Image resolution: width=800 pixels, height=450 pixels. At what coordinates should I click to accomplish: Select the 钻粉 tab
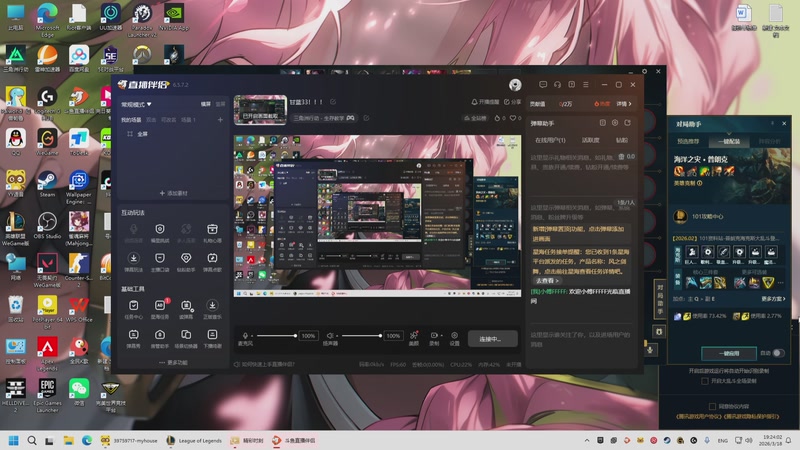622,140
